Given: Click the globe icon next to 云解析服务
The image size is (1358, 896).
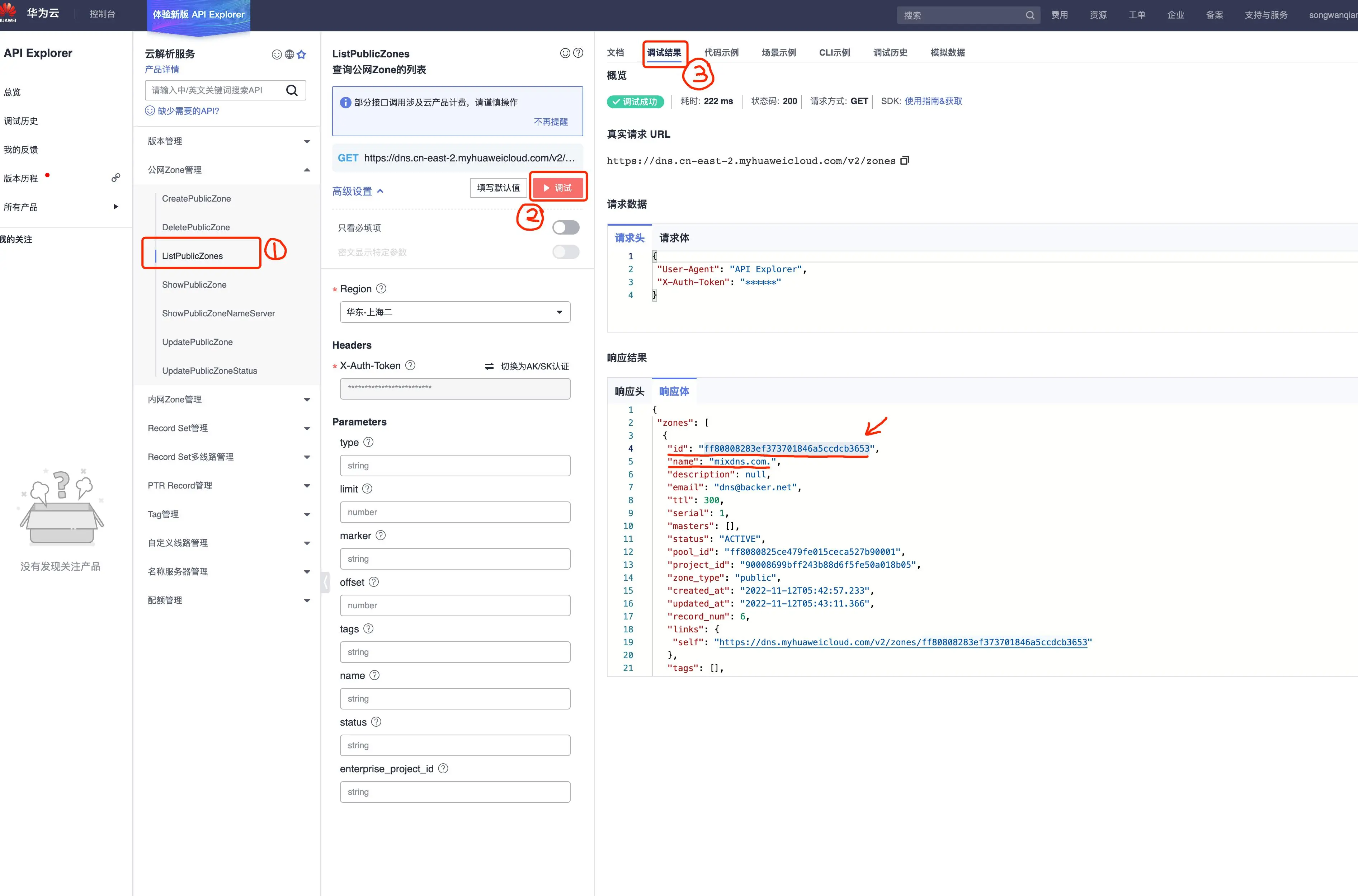Looking at the screenshot, I should point(289,54).
